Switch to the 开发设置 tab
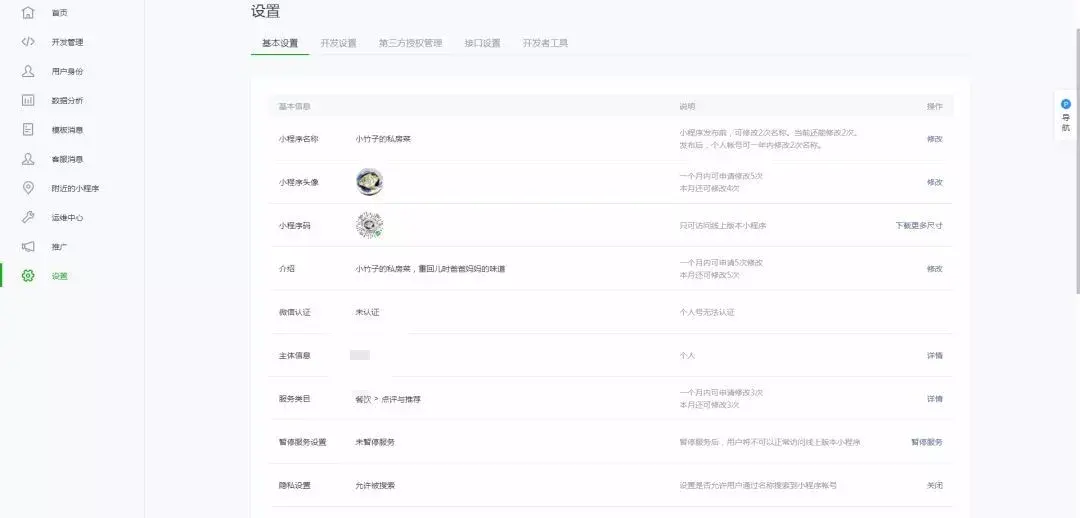 tap(338, 43)
